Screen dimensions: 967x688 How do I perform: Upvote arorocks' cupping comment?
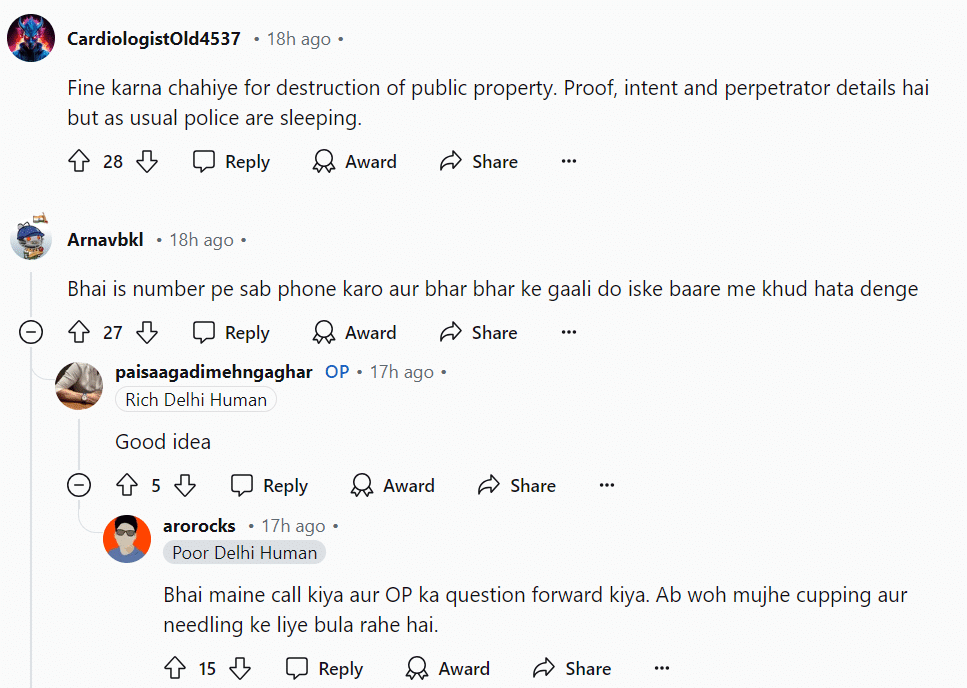pos(175,669)
